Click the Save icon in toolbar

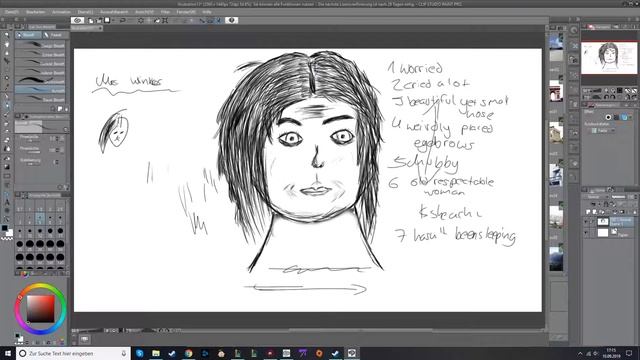(107, 20)
